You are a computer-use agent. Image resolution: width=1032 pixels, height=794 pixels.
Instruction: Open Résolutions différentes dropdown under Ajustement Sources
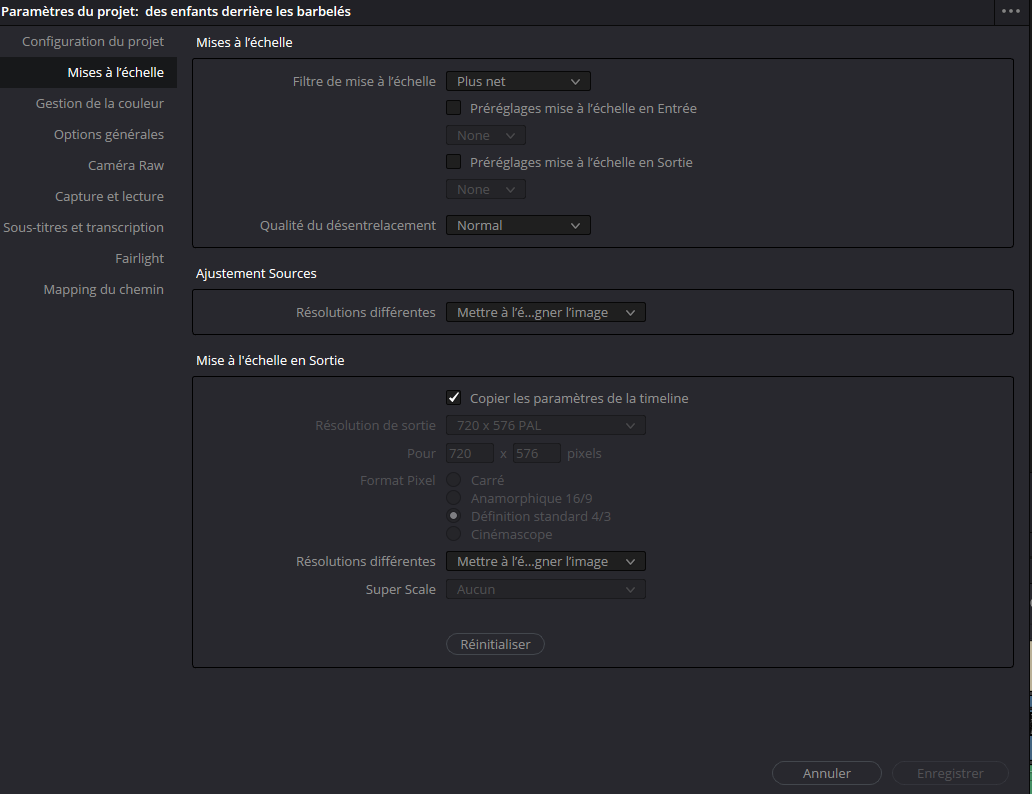click(x=546, y=312)
